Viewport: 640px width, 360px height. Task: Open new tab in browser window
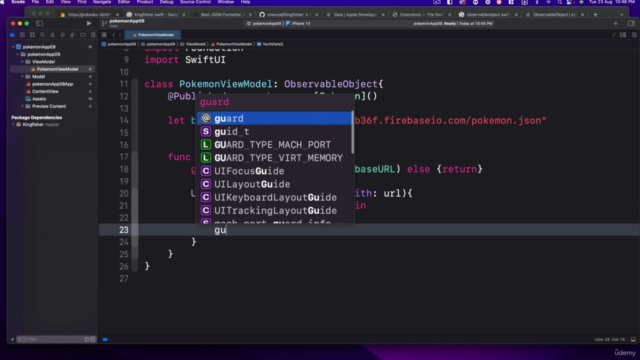point(595,15)
